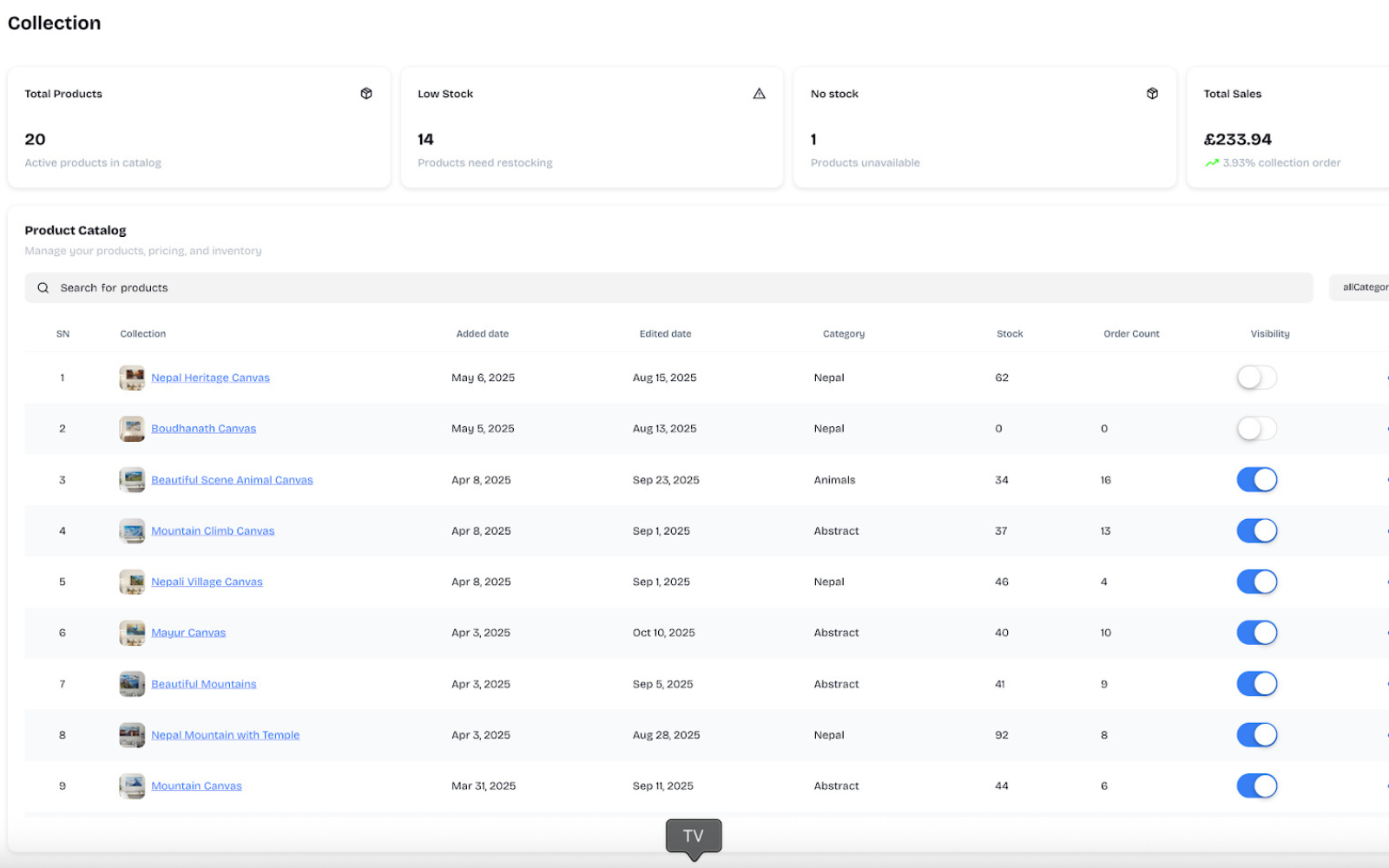Disable visibility for Mountain Climb Canvas
This screenshot has width=1389, height=868.
click(x=1256, y=531)
